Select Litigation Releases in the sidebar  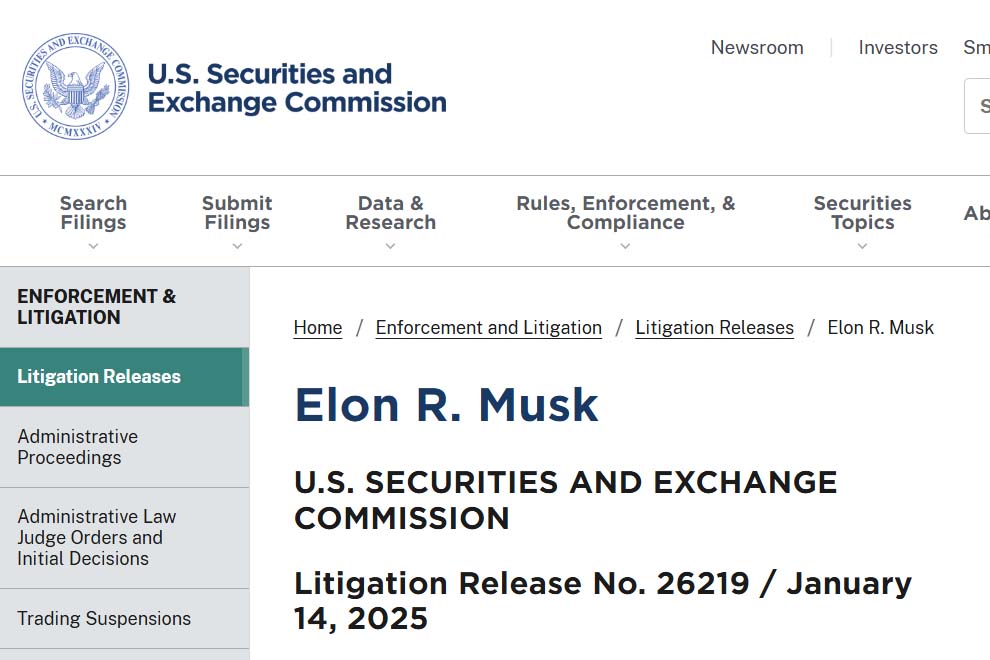pos(99,377)
